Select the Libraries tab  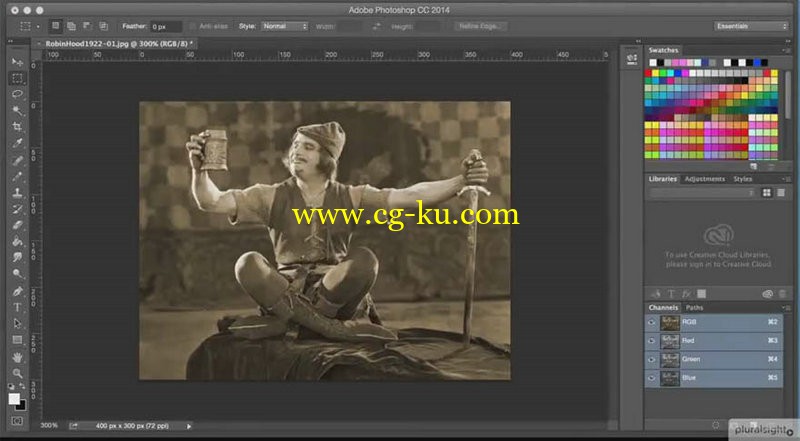pos(663,179)
